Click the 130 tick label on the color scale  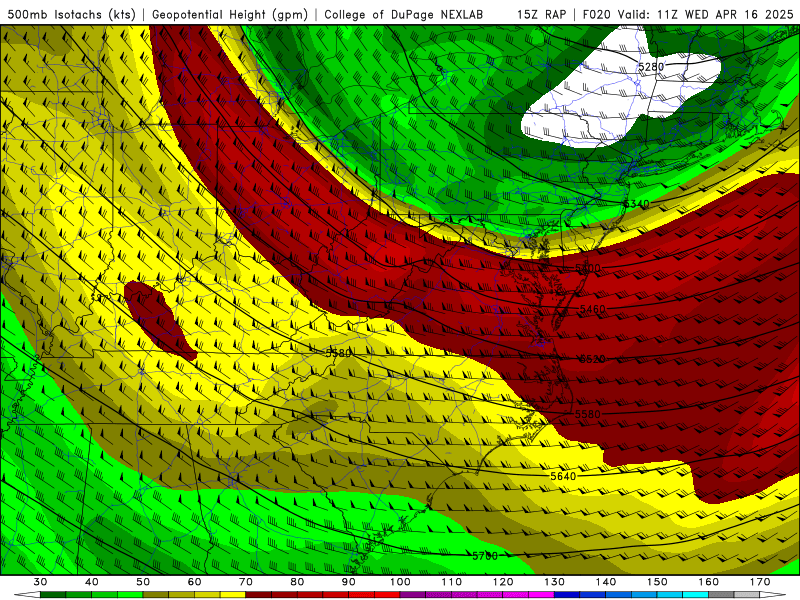(555, 582)
